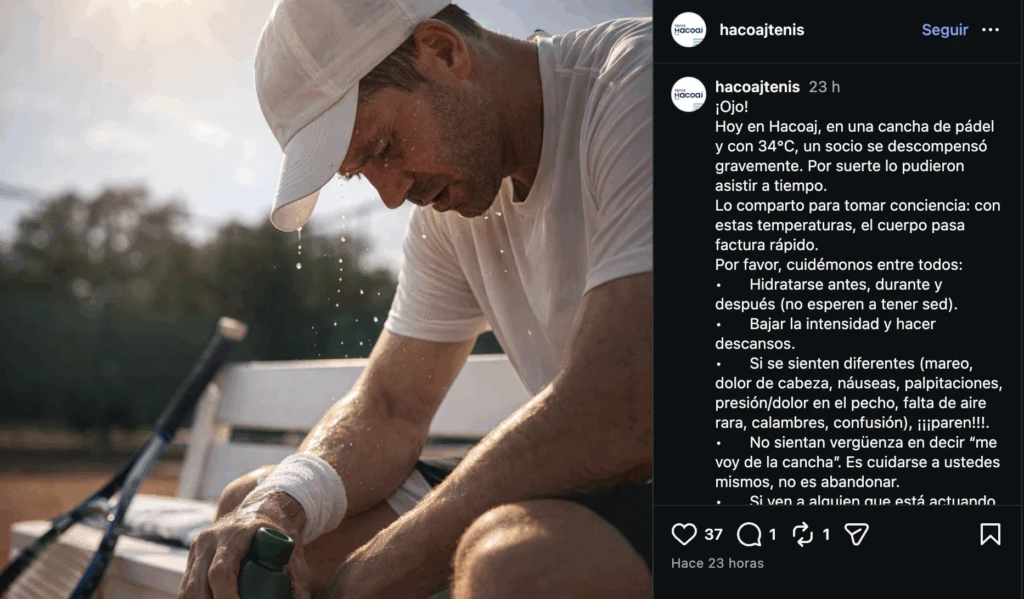Open comments via speech bubble icon
This screenshot has height=599, width=1024.
748,534
